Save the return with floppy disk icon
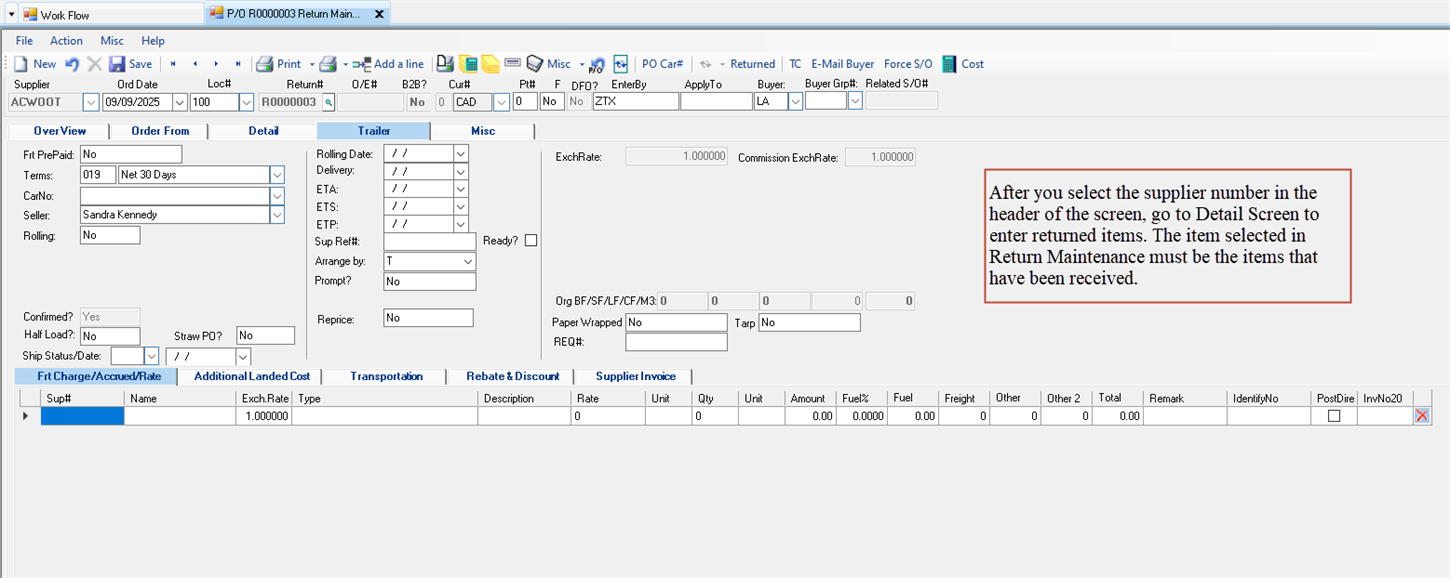This screenshot has height=578, width=1450. point(117,64)
